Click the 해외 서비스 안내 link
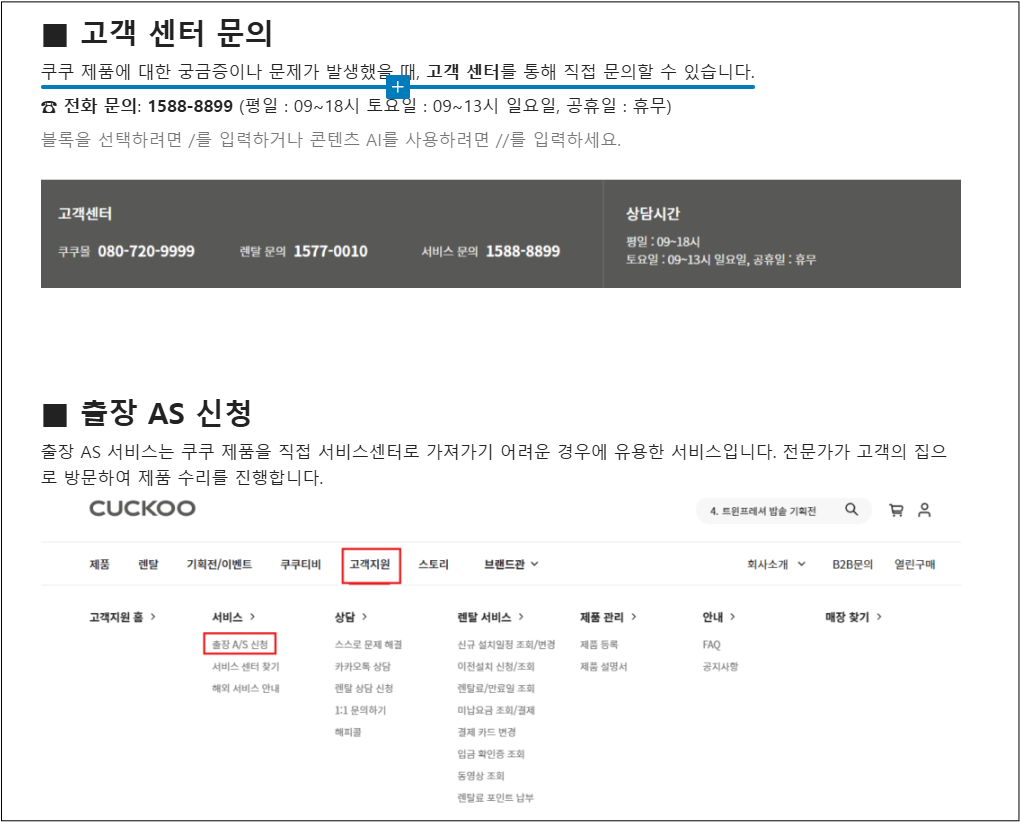Screen dimensions: 1020x822 [246, 689]
